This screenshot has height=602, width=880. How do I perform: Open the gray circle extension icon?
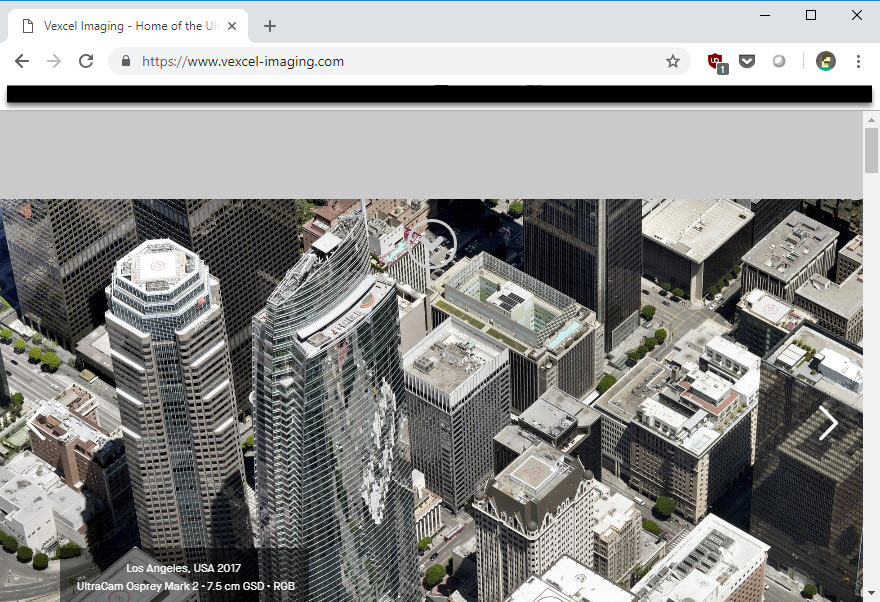778,61
